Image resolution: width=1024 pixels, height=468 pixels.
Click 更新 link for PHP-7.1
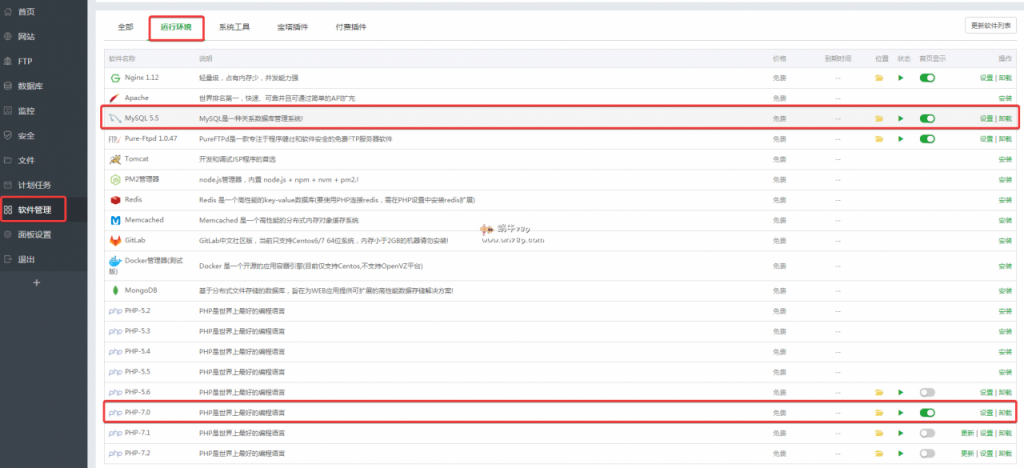click(x=967, y=433)
